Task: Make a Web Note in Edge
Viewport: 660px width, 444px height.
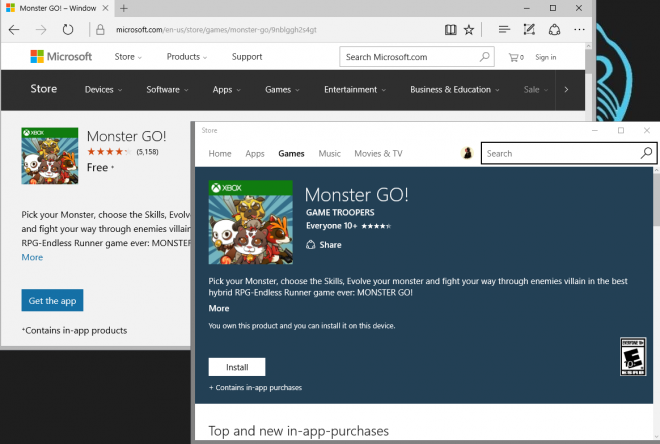Action: (529, 30)
